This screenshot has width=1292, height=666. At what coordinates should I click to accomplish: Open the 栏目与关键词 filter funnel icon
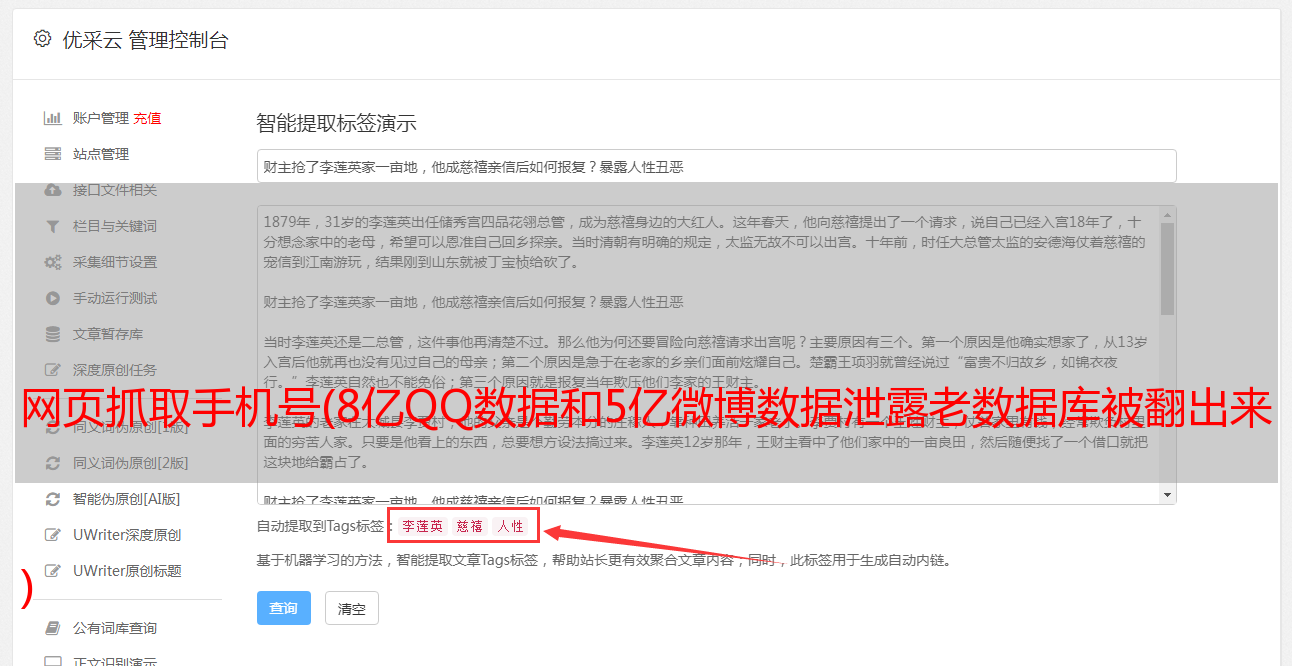point(53,226)
